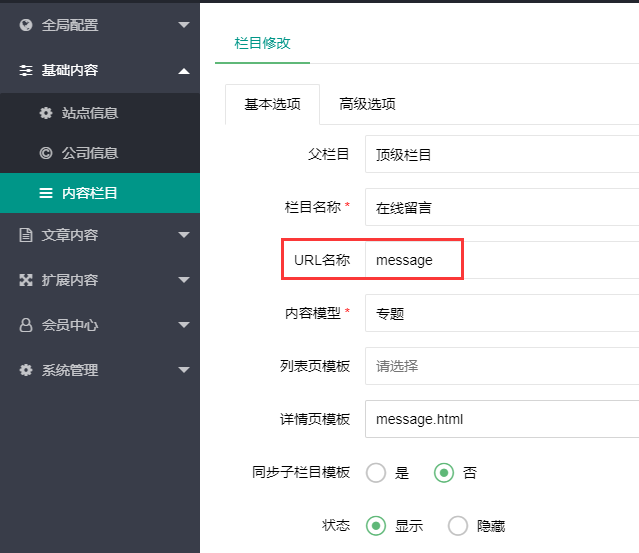
Task: Click the gear icon beside 系统管理
Action: point(26,370)
